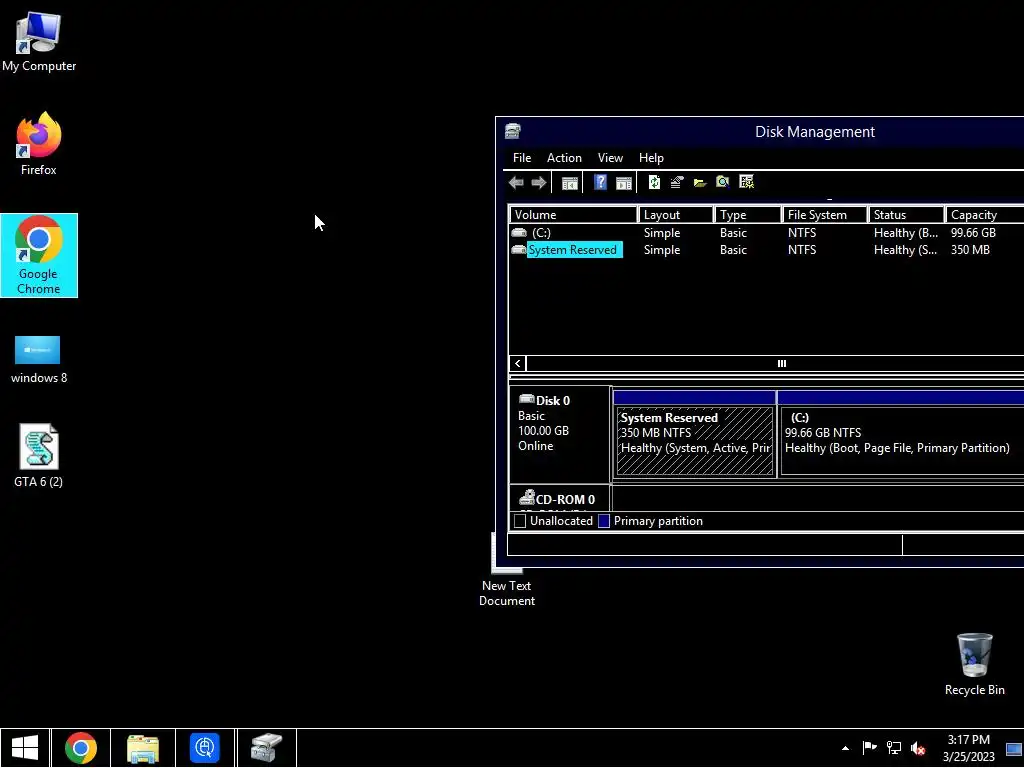Sort by the Capacity column header
The image size is (1024, 768).
point(984,215)
